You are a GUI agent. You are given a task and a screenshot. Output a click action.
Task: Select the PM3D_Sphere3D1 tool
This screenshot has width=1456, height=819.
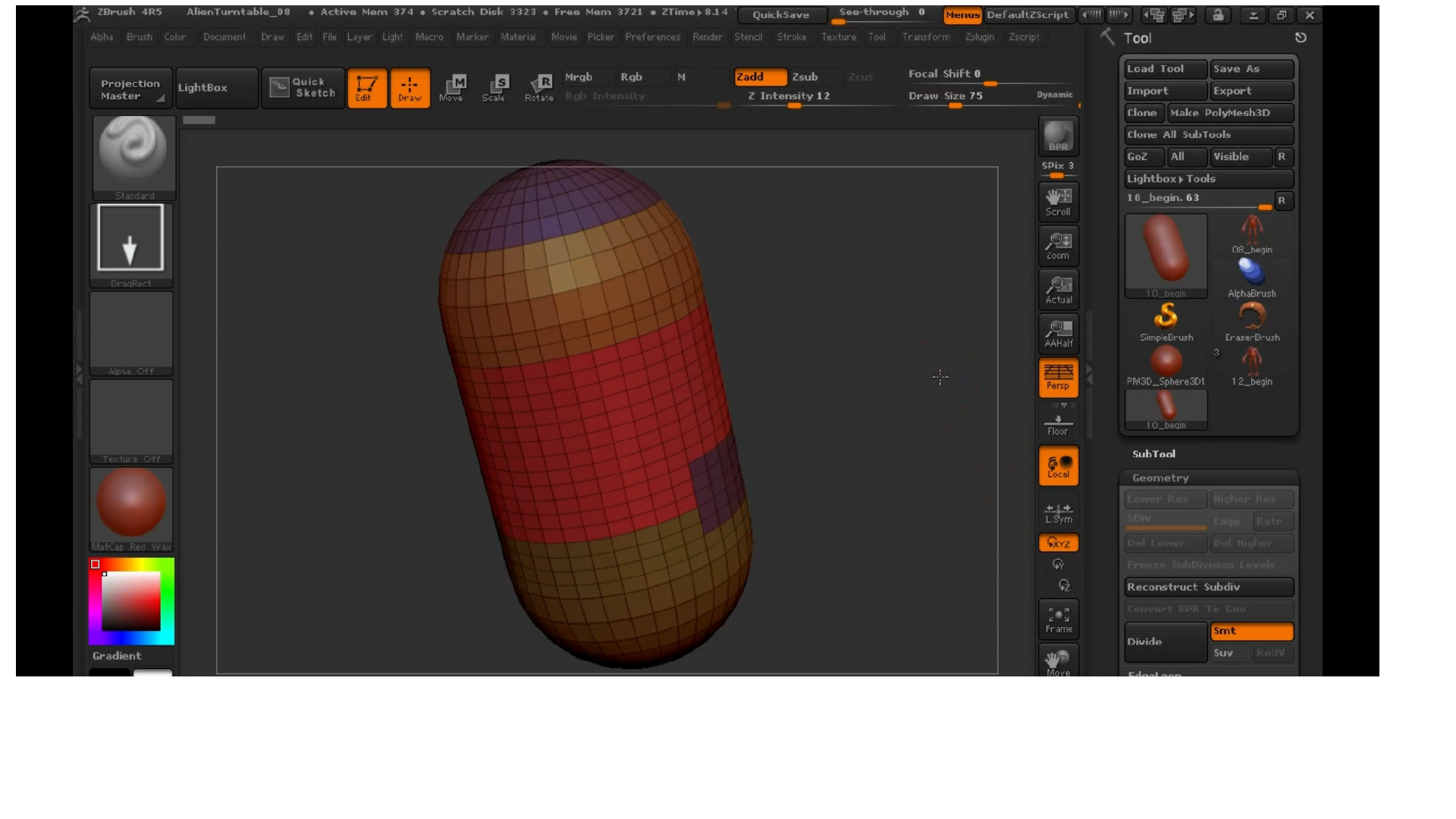click(x=1166, y=366)
